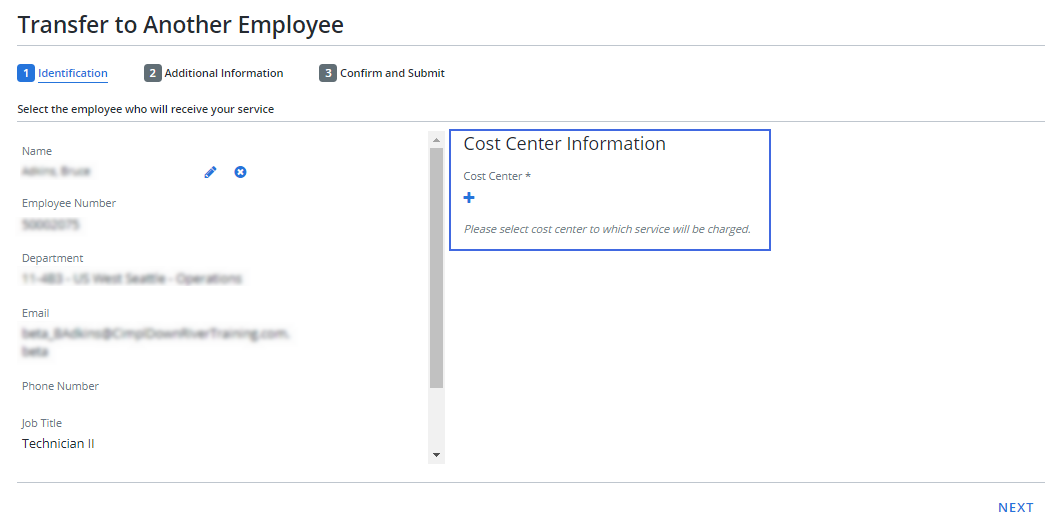Add a cost center with plus icon
This screenshot has height=520, width=1047.
tap(469, 198)
